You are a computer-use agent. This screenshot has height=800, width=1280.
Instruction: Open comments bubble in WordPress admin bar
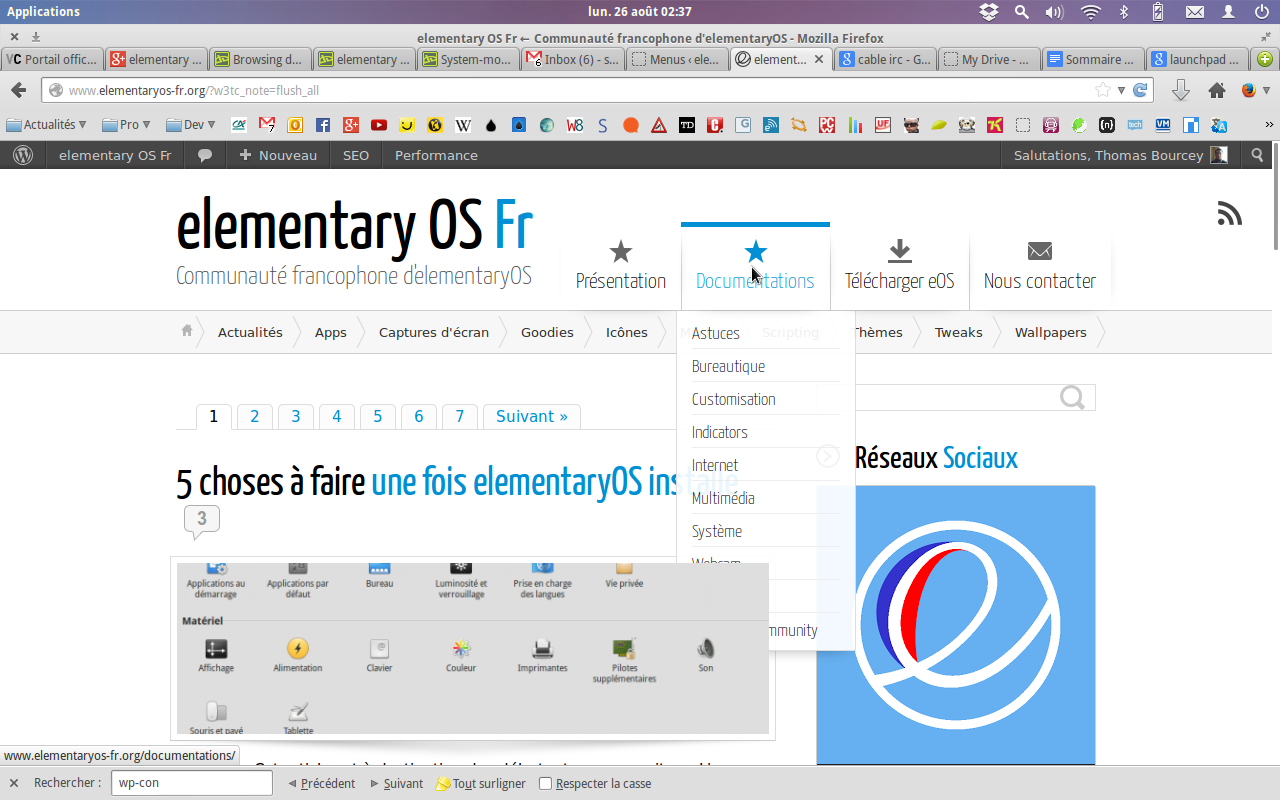pyautogui.click(x=204, y=156)
